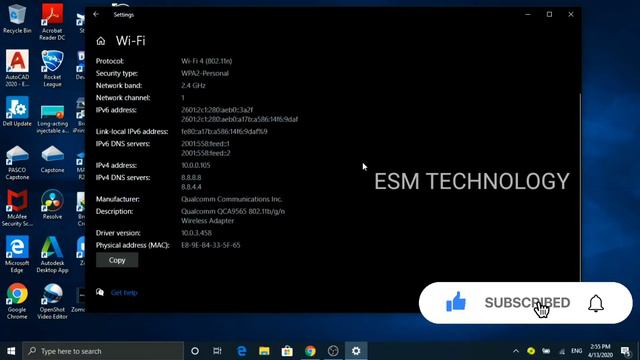Open Task View on taskbar

click(x=217, y=351)
